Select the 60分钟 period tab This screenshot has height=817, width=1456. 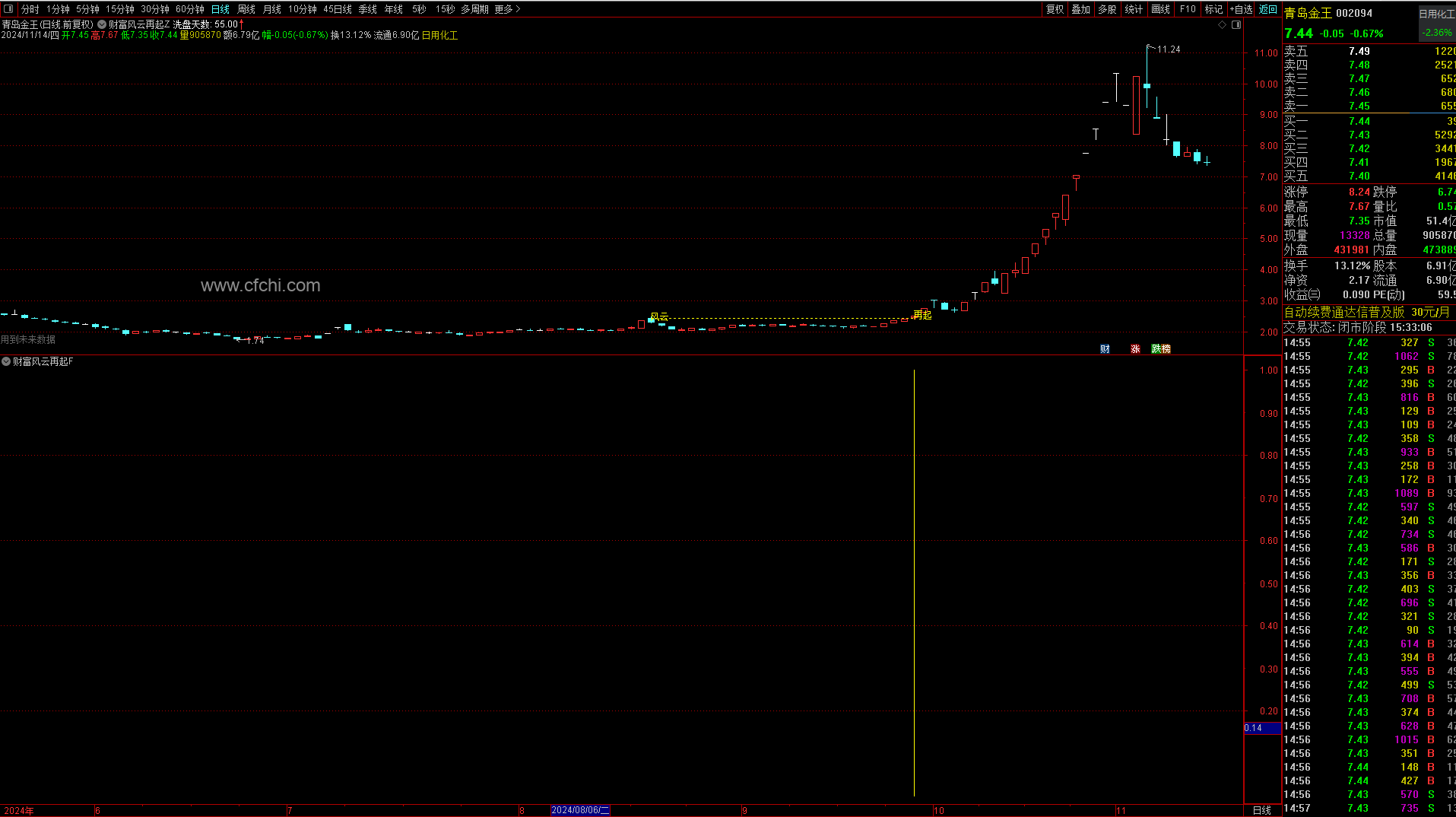(190, 9)
